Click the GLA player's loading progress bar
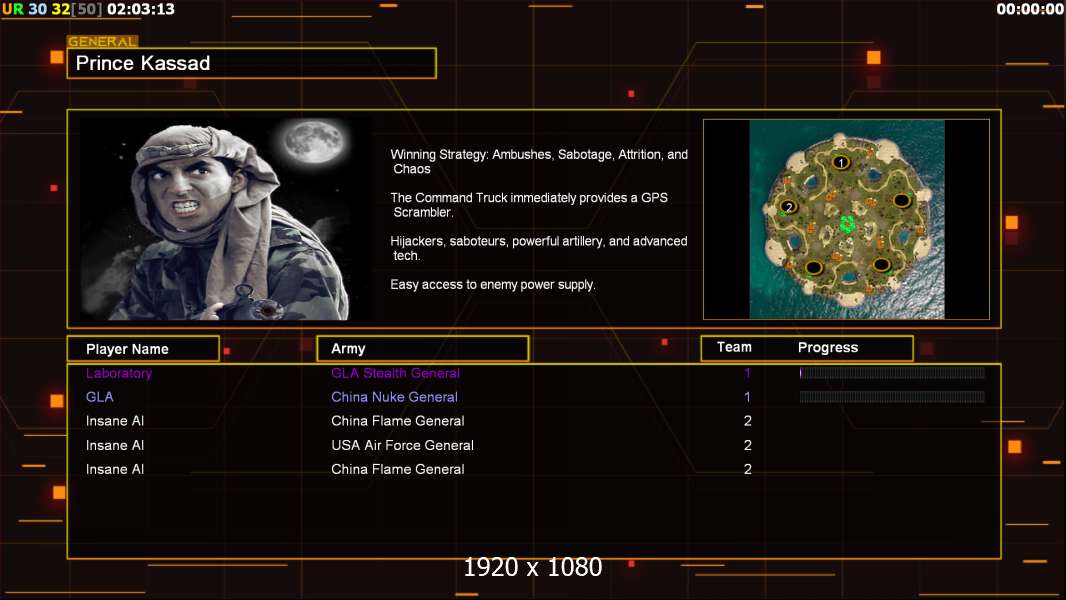 click(892, 397)
